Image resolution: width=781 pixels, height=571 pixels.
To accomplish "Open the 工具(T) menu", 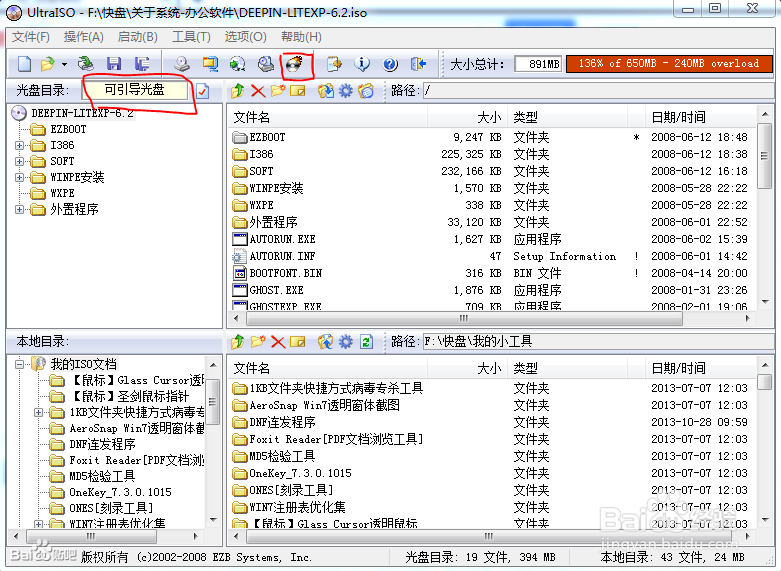I will pos(191,37).
